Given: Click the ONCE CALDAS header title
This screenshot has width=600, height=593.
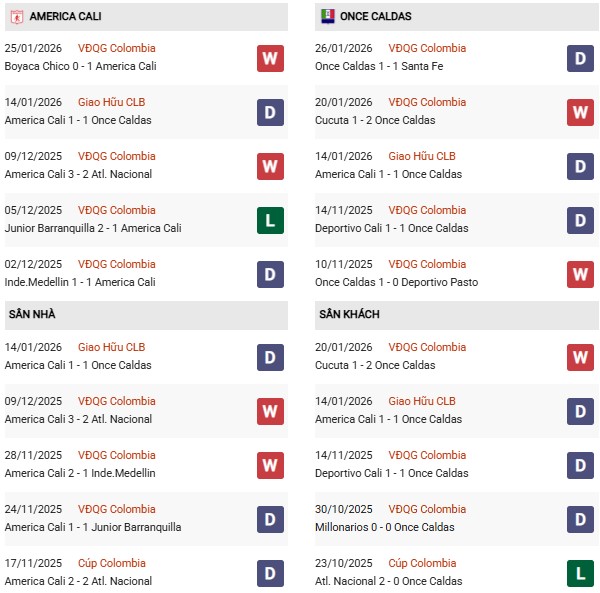Looking at the screenshot, I should (x=375, y=17).
